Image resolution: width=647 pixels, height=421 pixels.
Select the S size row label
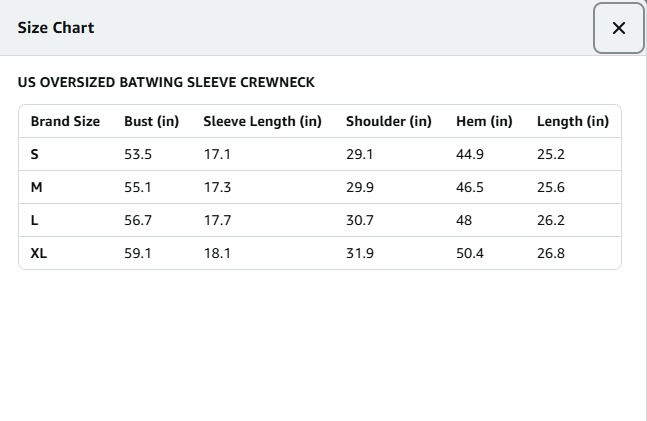point(35,154)
